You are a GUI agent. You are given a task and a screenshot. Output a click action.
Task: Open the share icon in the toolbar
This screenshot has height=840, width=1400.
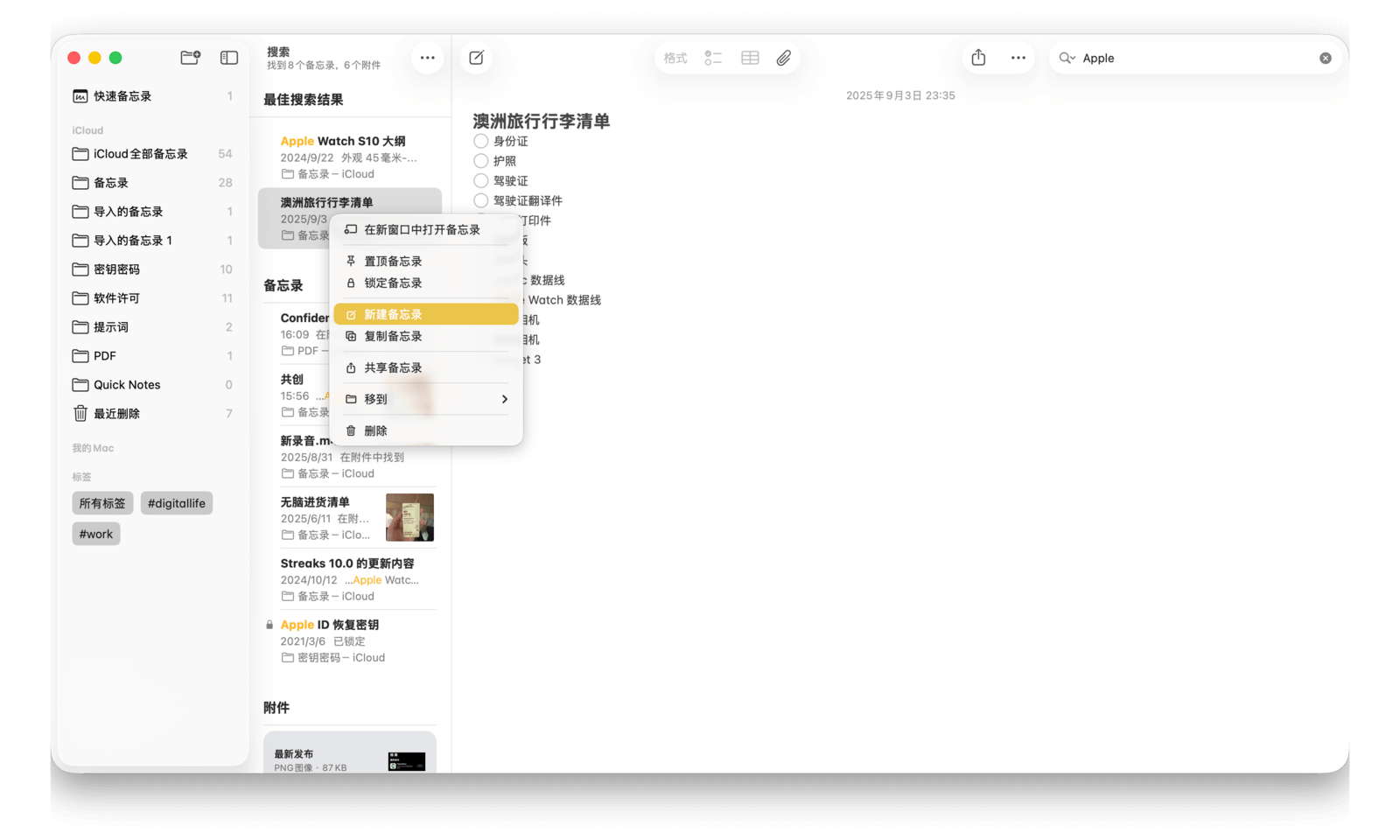pyautogui.click(x=978, y=58)
